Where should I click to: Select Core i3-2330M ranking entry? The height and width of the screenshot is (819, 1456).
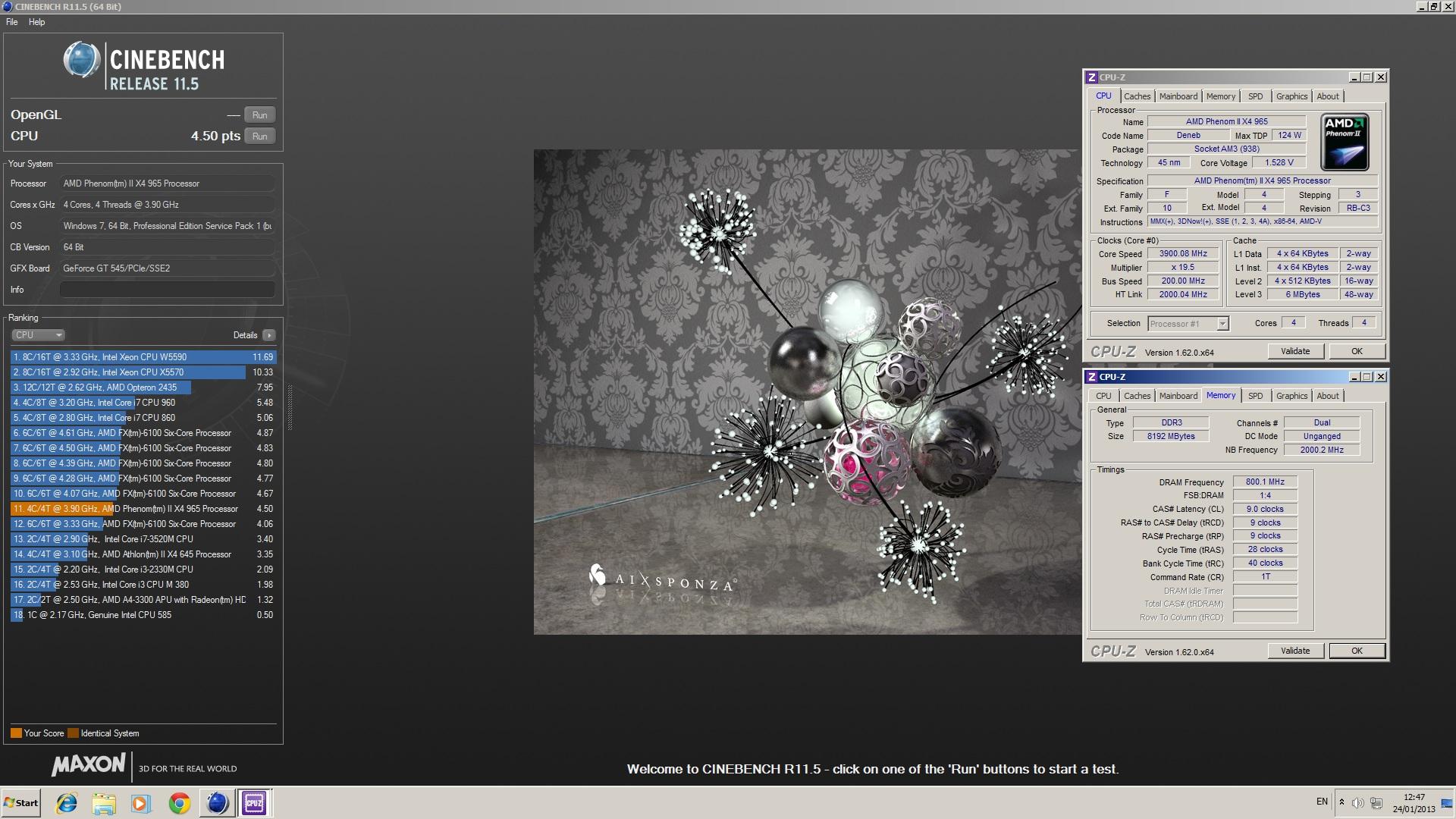pos(143,570)
